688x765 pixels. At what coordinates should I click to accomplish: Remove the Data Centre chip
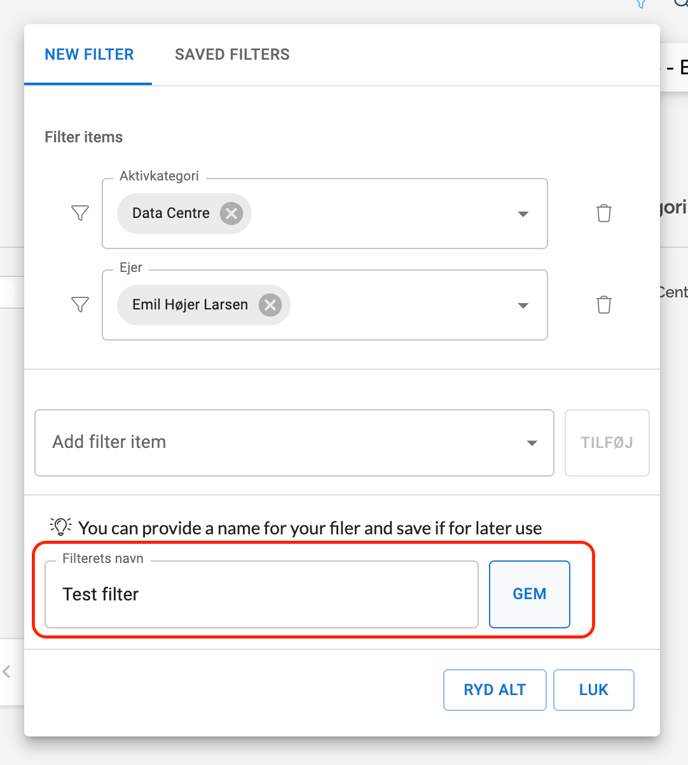click(231, 213)
